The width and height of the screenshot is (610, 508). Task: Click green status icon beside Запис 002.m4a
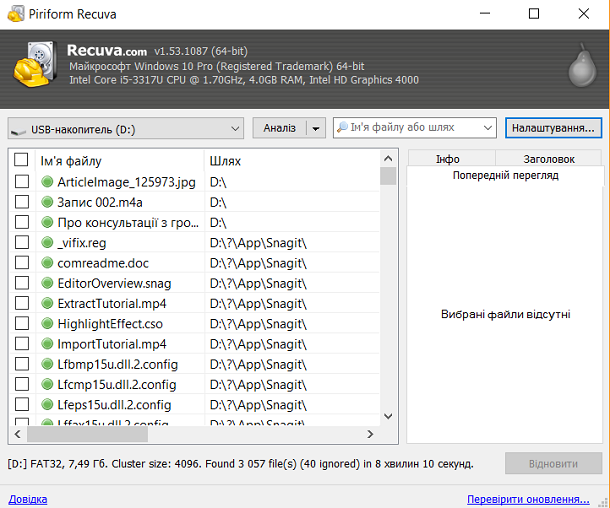click(x=47, y=202)
